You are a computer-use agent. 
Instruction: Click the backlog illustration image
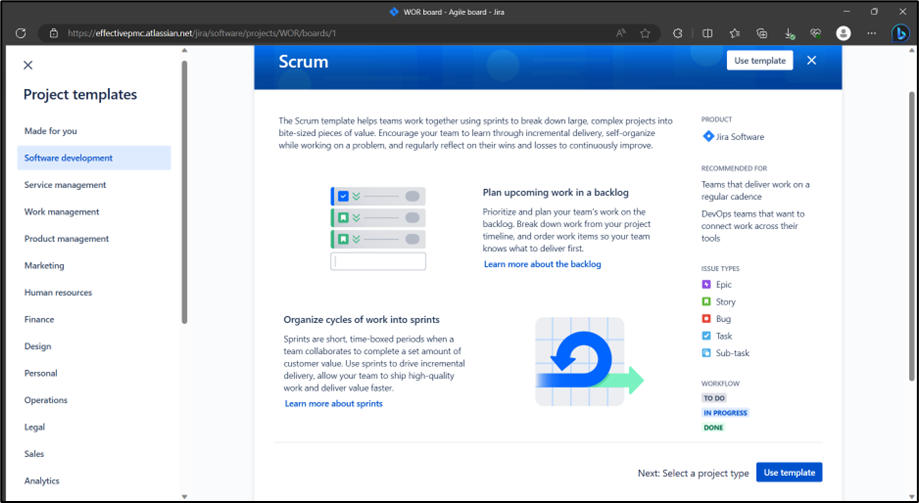378,228
